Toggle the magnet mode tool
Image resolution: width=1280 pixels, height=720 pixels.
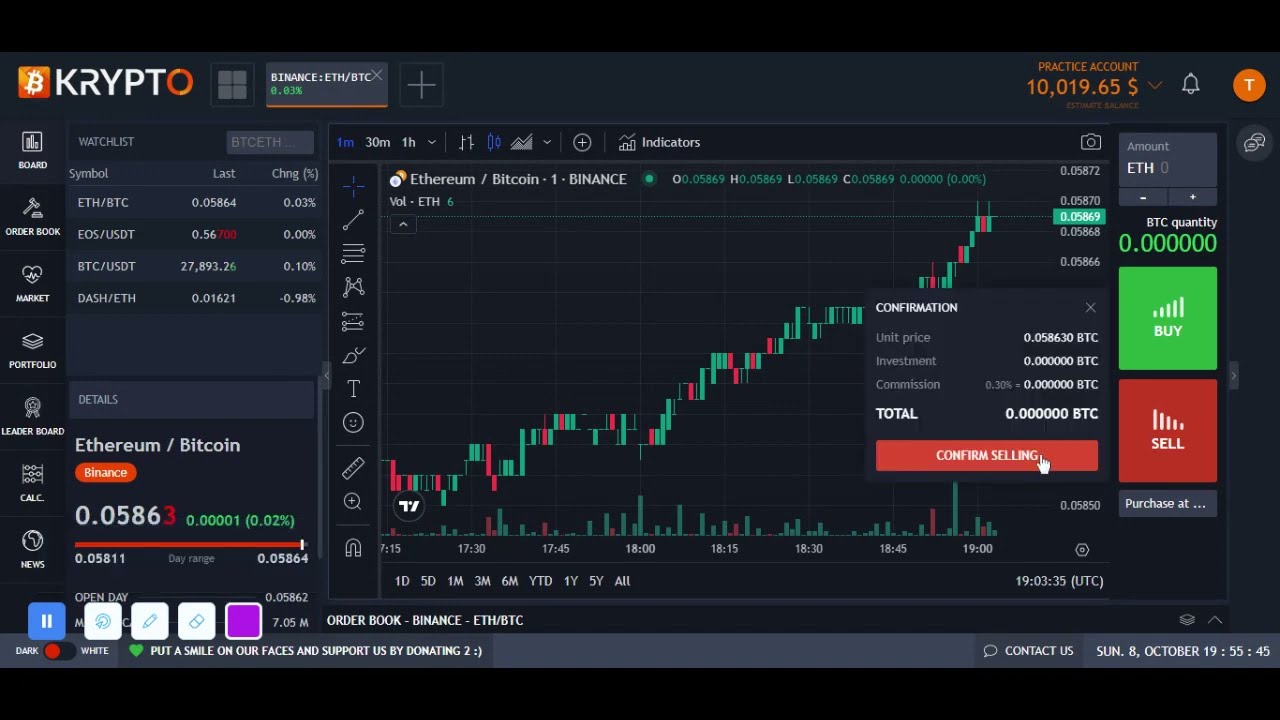pos(353,547)
